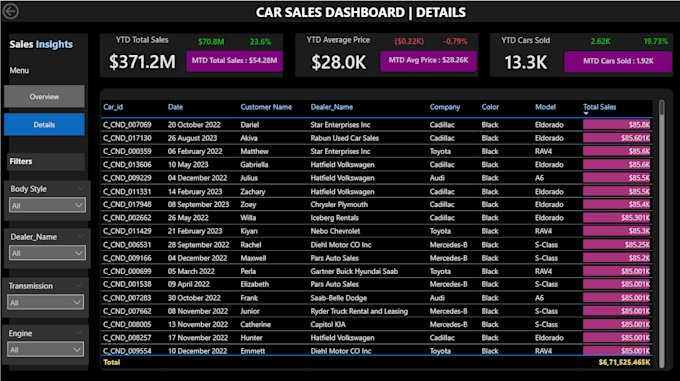Click date 10 May 2023
Image resolution: width=680 pixels, height=381 pixels.
(188, 165)
